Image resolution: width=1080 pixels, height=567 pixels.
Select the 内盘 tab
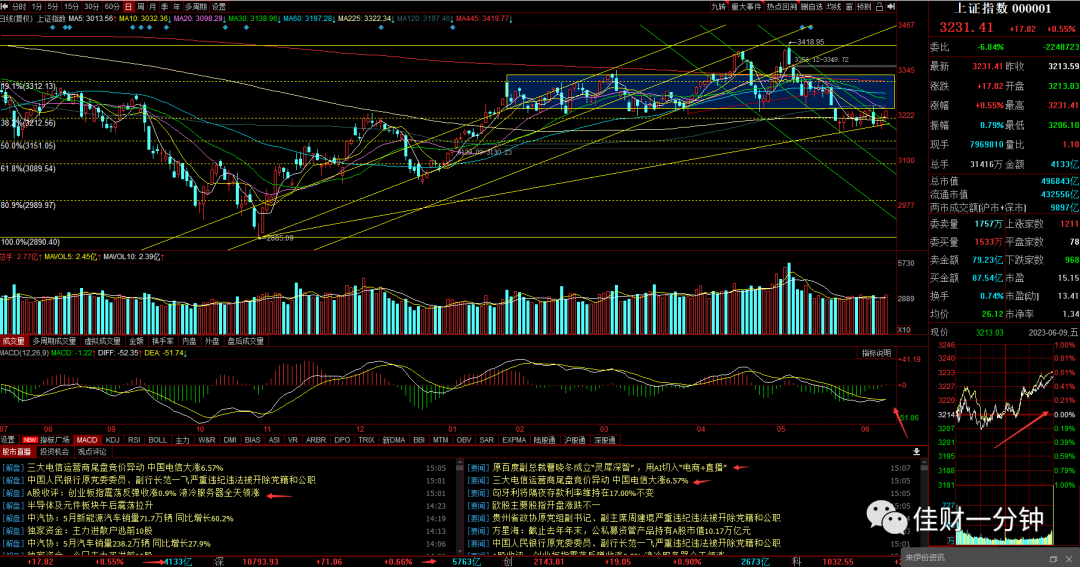[189, 340]
